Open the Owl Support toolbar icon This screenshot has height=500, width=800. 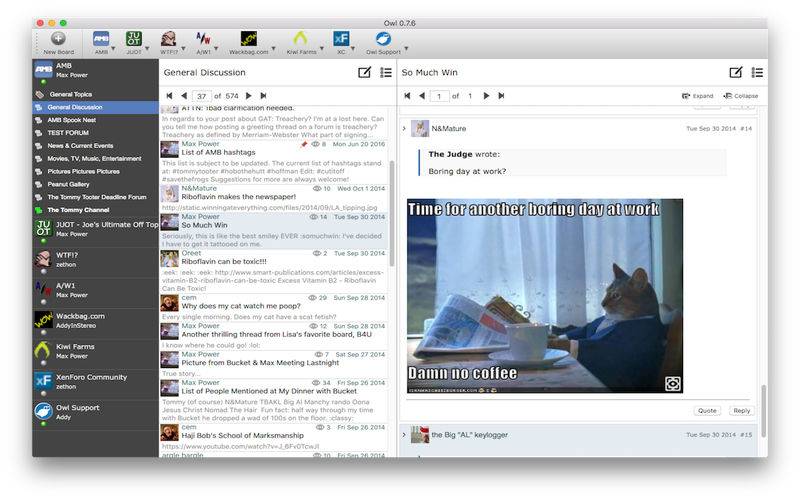[x=383, y=39]
